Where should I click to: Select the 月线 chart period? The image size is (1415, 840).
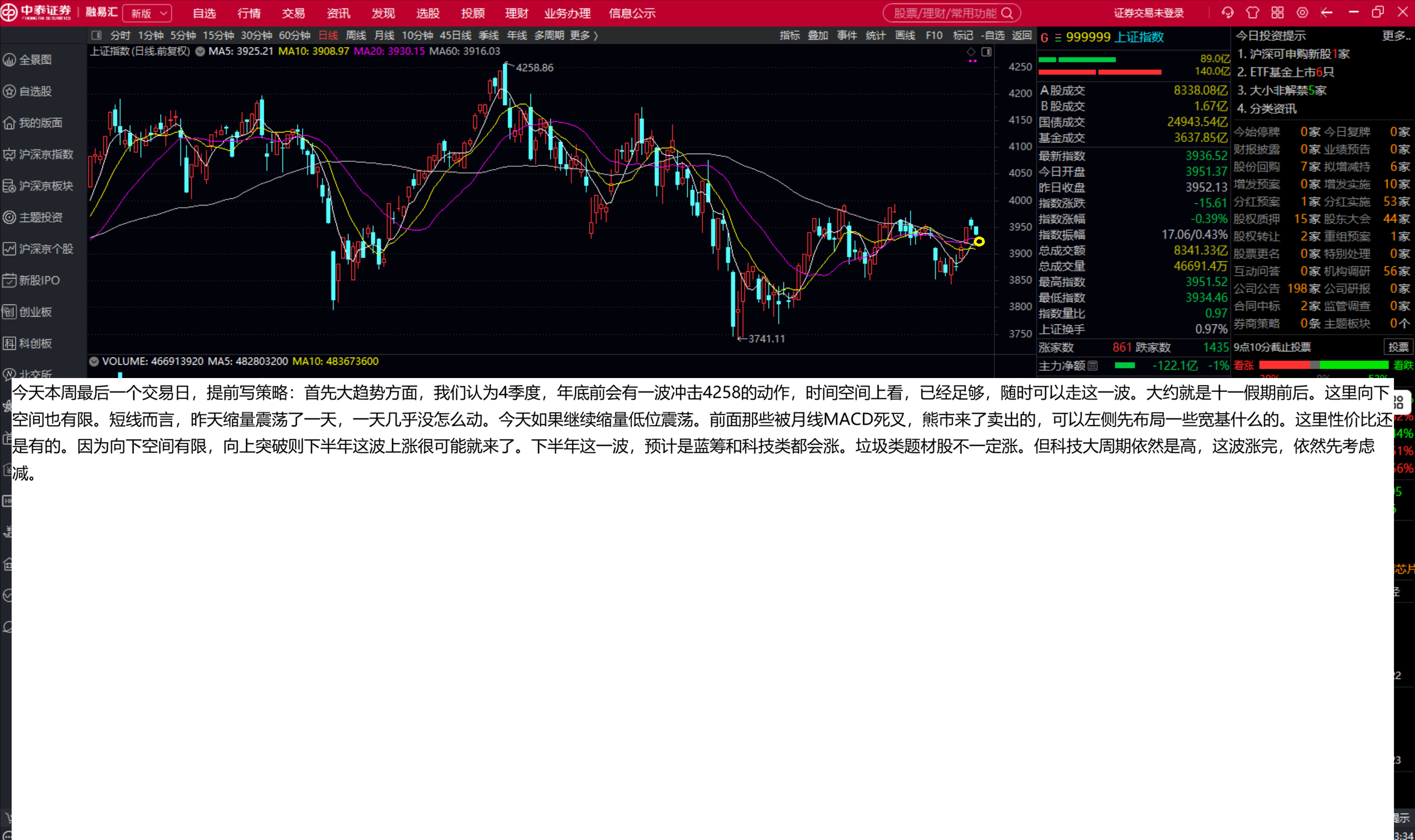pos(384,36)
